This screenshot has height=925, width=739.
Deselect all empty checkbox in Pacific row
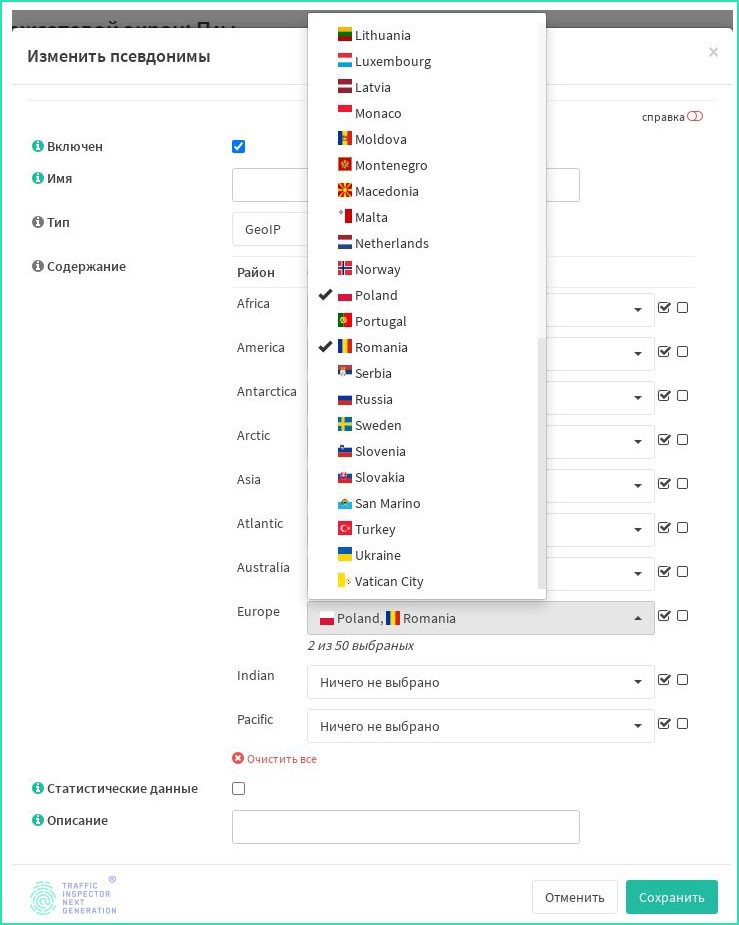click(x=682, y=723)
